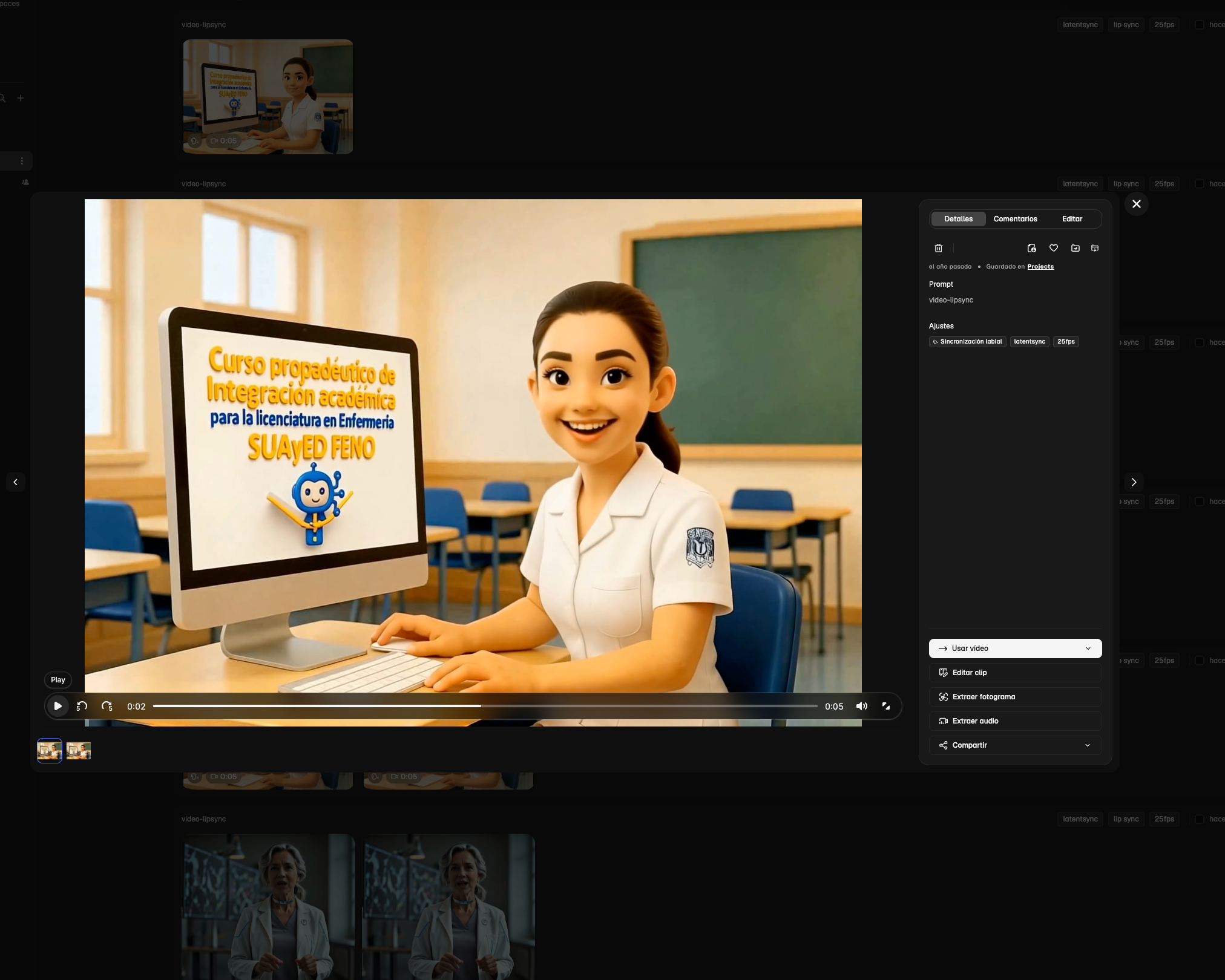Click the video-lipsync prompt text in the details panel
Viewport: 1225px width, 980px height.
point(951,300)
